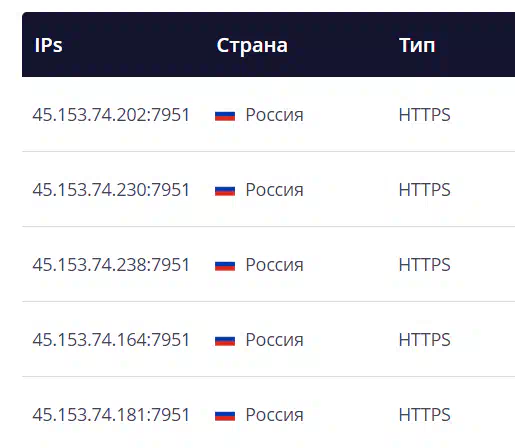
Task: Click the IPs column header
Action: (x=48, y=45)
